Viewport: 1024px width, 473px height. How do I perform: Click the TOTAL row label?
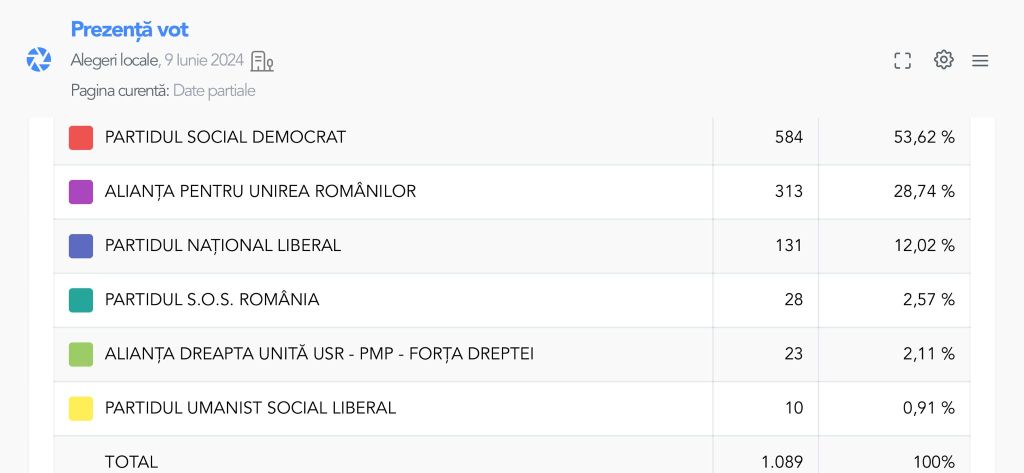[x=131, y=462]
